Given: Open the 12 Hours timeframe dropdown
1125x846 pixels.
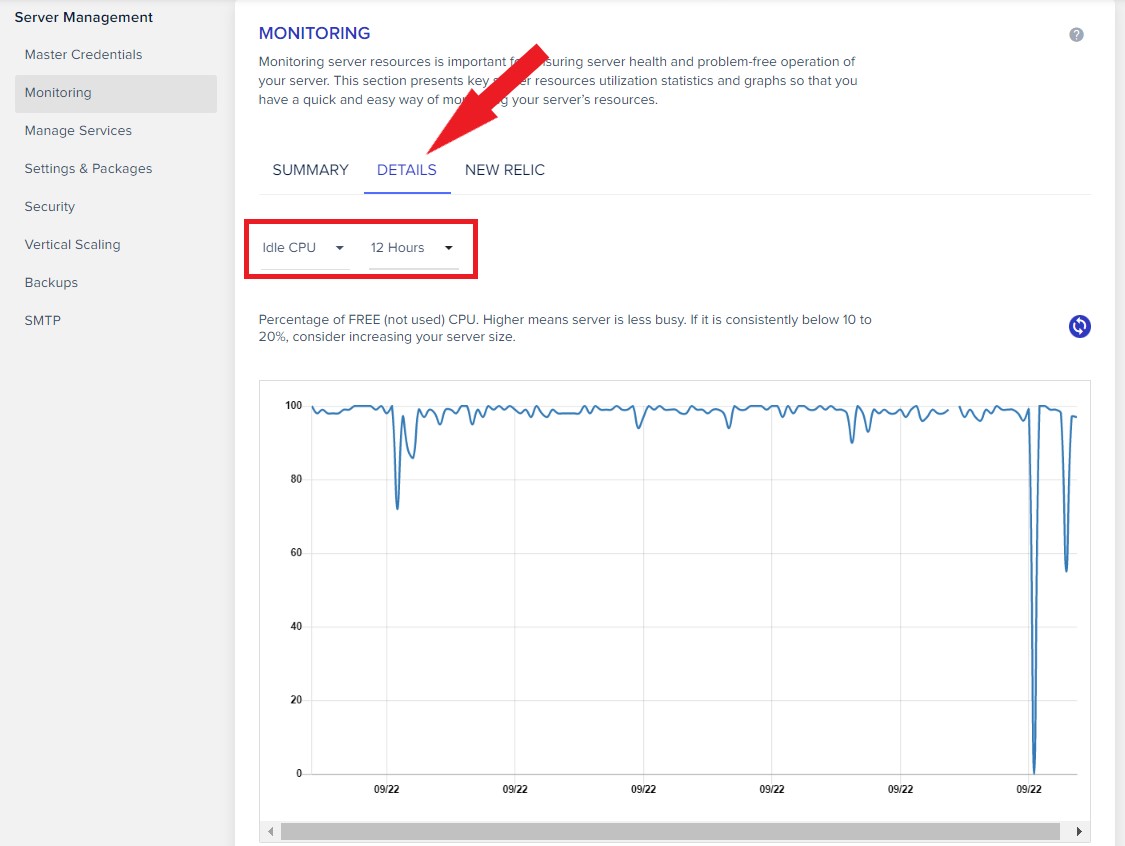Looking at the screenshot, I should pyautogui.click(x=413, y=248).
